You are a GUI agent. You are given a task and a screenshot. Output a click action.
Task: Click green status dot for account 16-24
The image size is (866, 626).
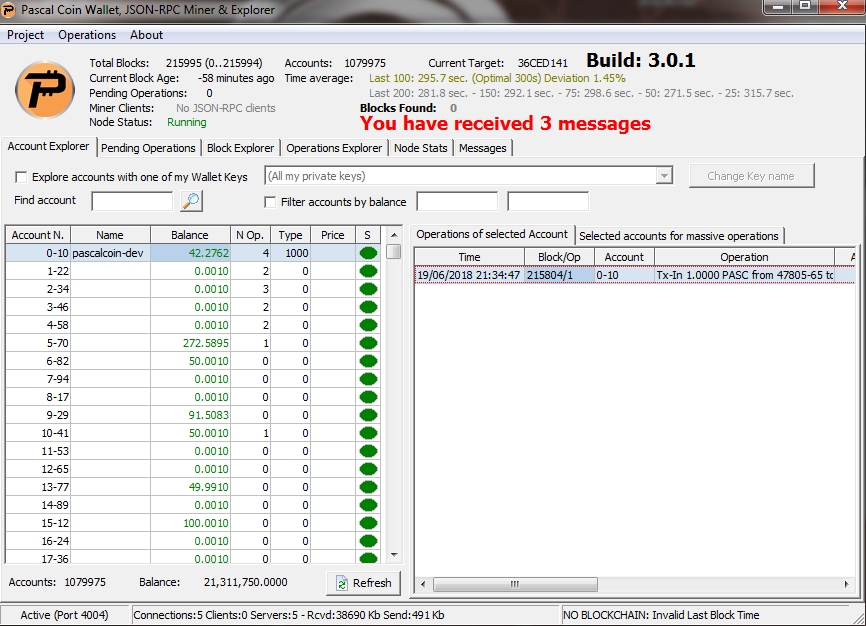tap(368, 541)
